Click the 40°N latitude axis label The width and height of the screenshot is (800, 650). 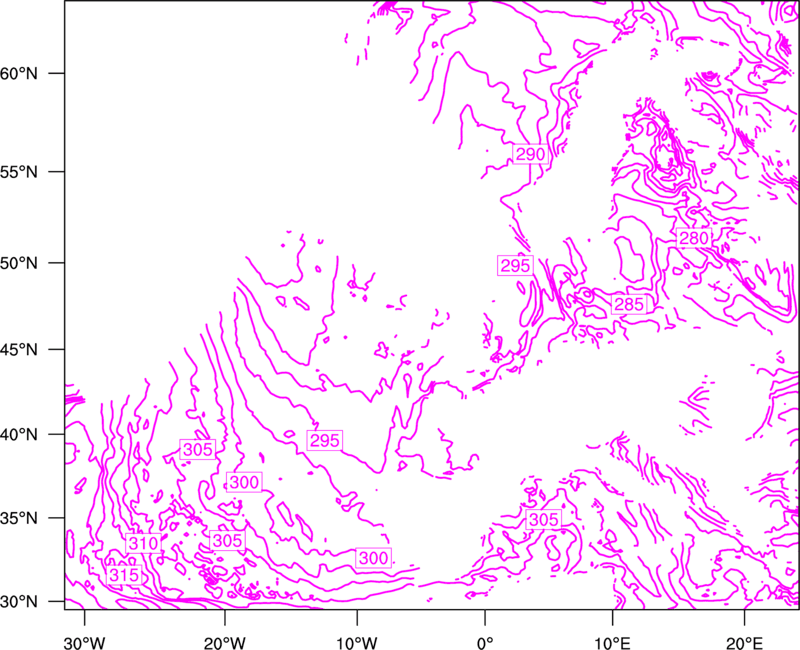point(19,435)
